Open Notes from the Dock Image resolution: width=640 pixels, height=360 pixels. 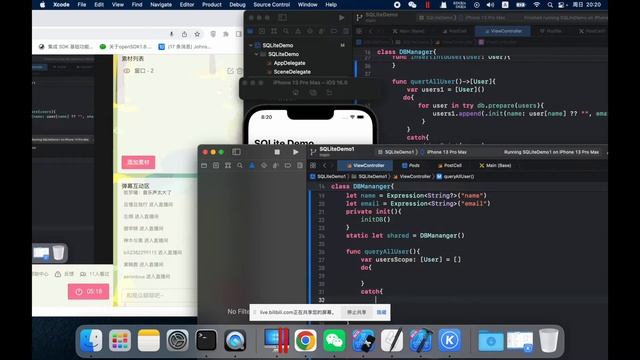coord(149,340)
